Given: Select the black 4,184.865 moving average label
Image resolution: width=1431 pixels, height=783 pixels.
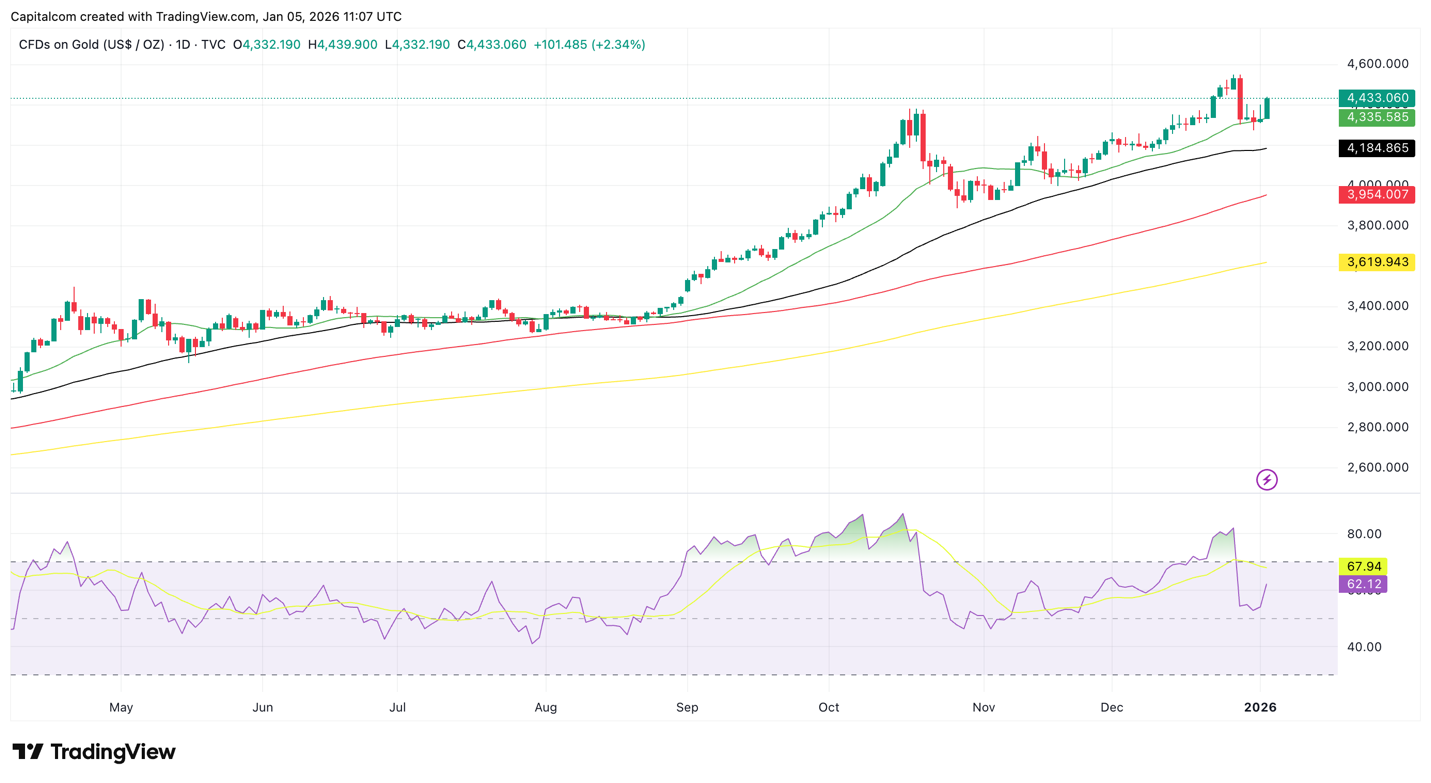Looking at the screenshot, I should pos(1376,148).
